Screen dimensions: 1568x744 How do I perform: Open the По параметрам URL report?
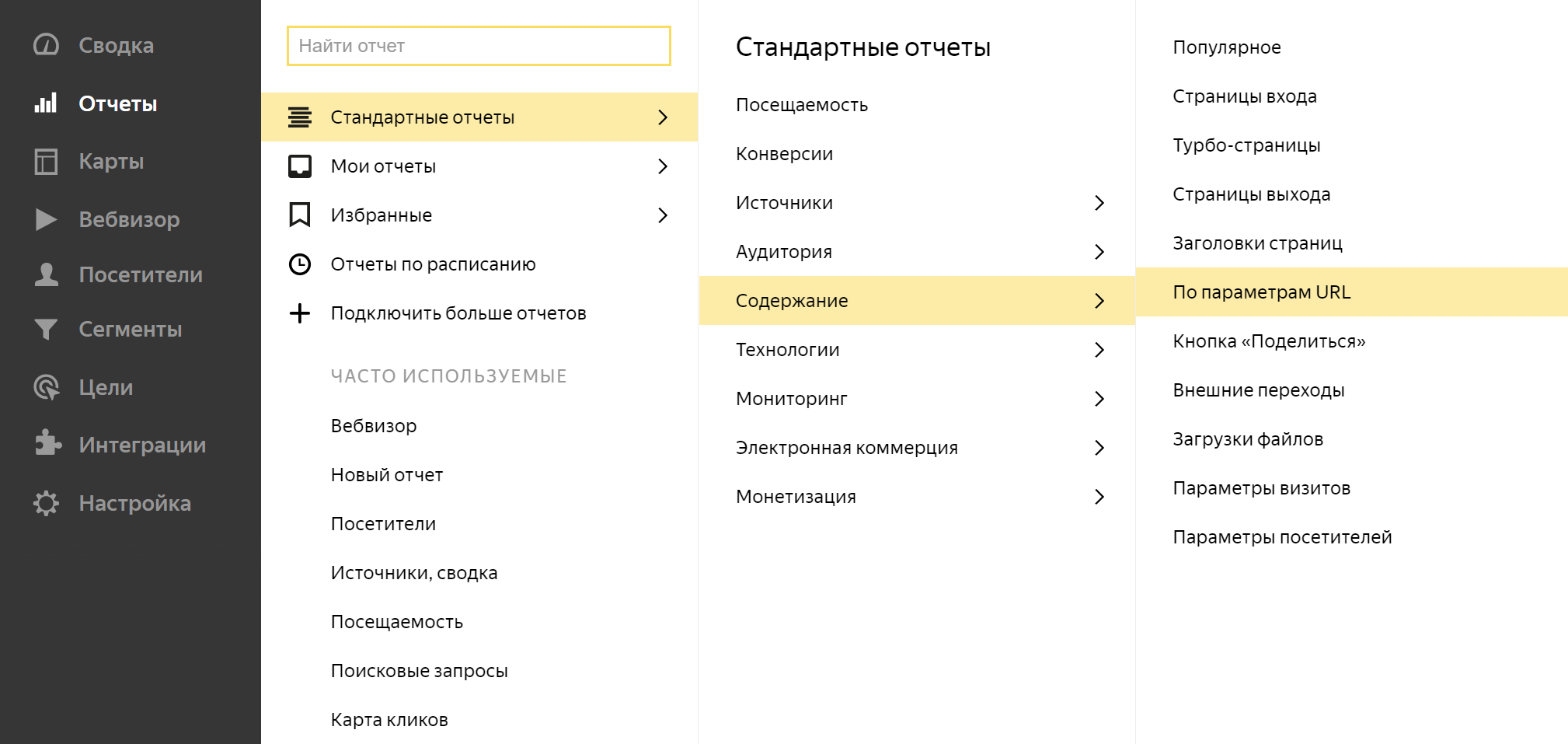1261,292
